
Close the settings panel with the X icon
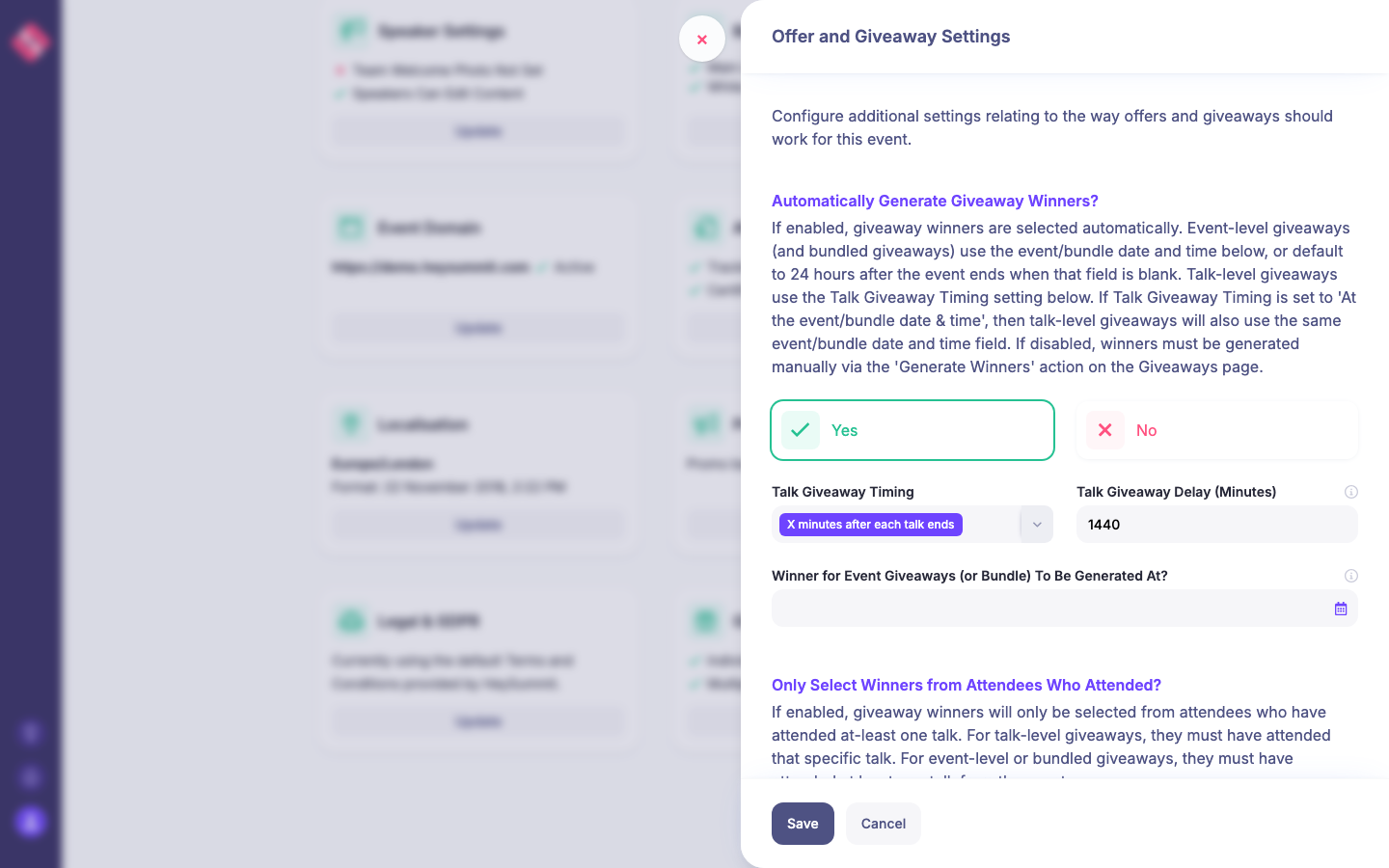[x=702, y=40]
